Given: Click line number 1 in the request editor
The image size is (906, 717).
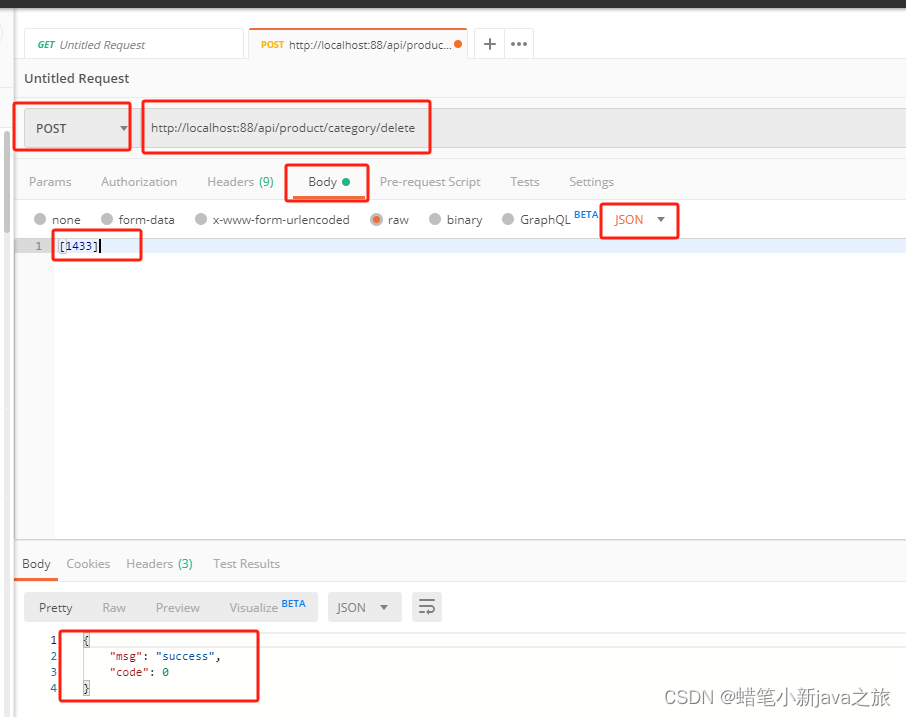Looking at the screenshot, I should 38,246.
